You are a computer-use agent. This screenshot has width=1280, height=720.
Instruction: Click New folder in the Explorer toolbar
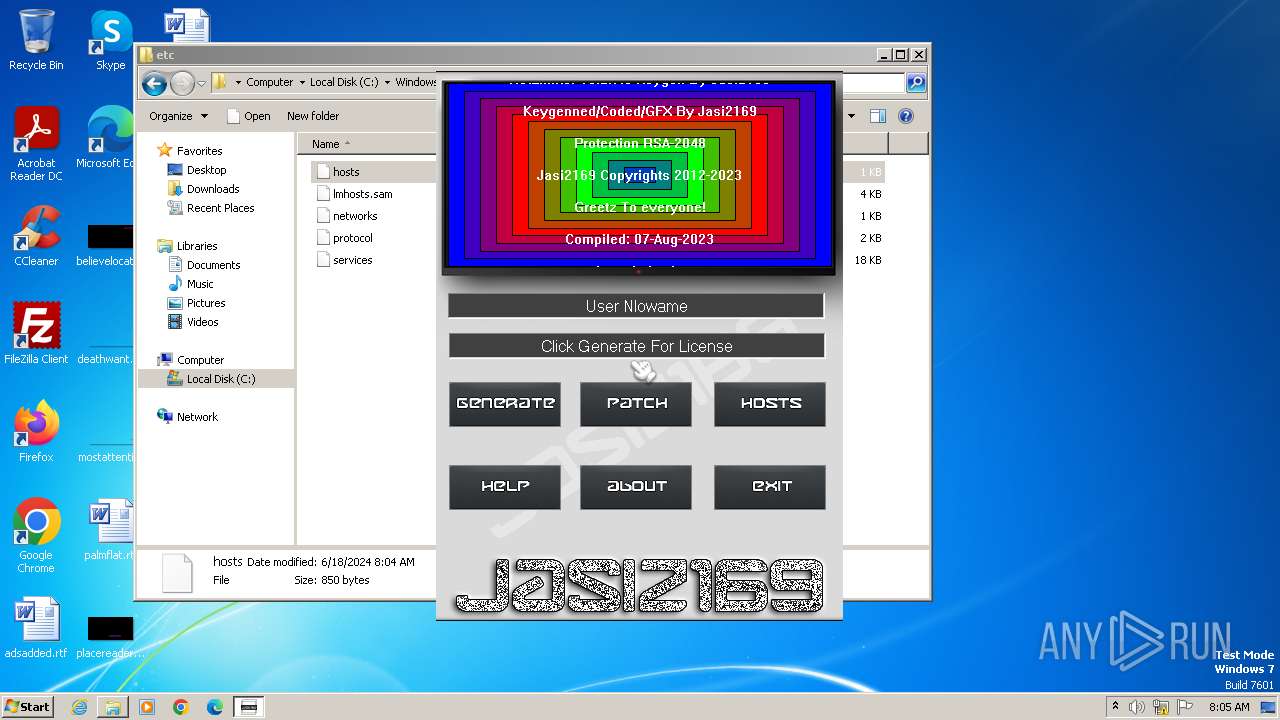pos(313,116)
